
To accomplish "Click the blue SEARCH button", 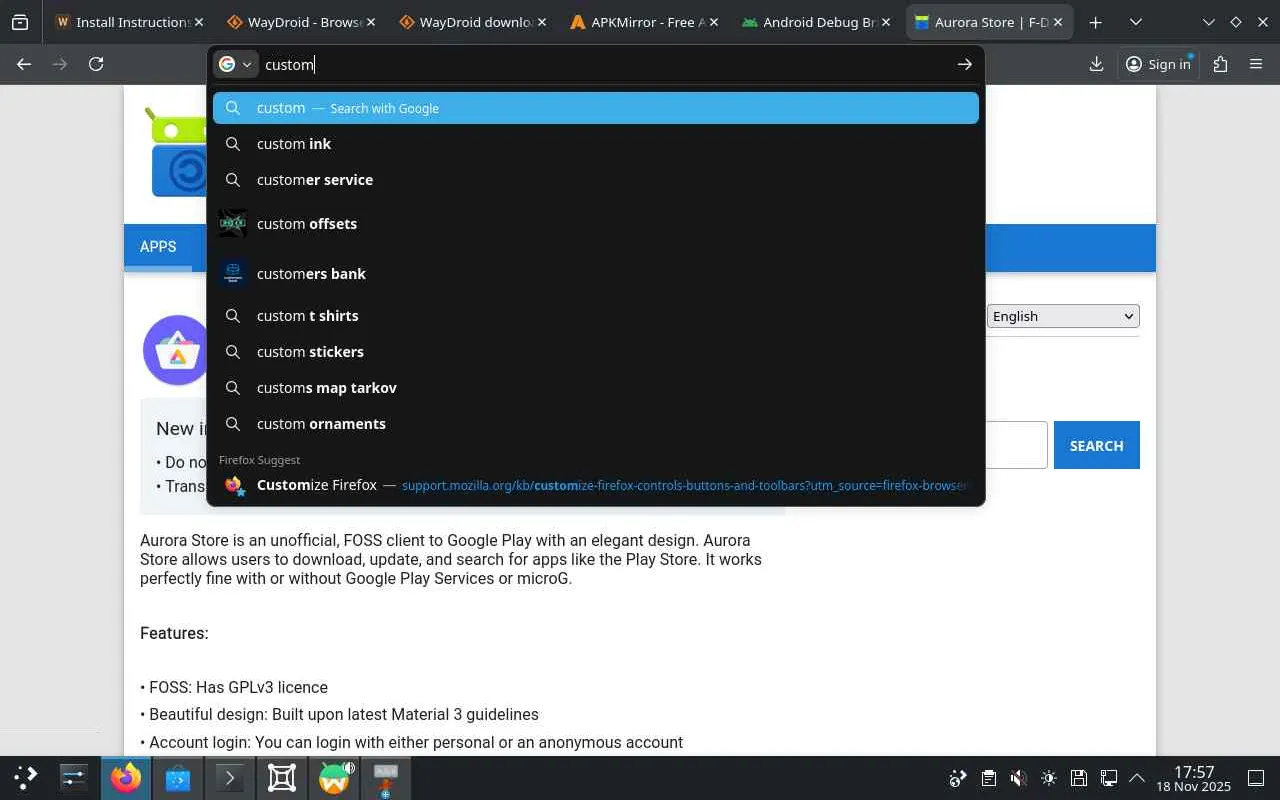I will (1096, 445).
